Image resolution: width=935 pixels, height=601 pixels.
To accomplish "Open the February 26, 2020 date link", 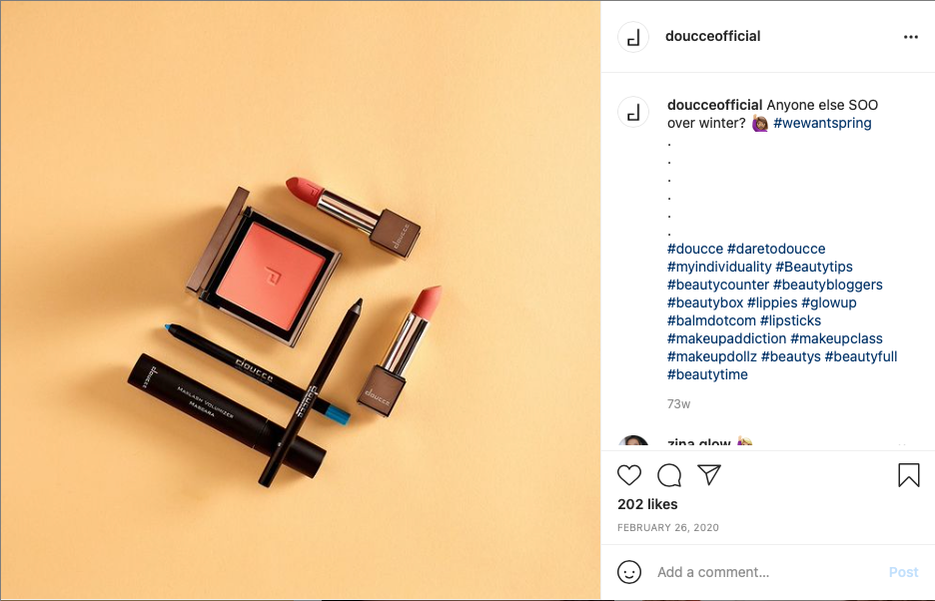I will click(668, 528).
